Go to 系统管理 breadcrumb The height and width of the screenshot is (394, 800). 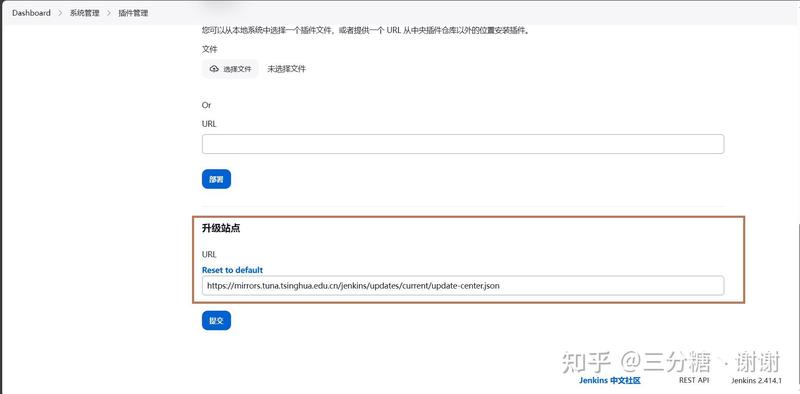click(85, 13)
